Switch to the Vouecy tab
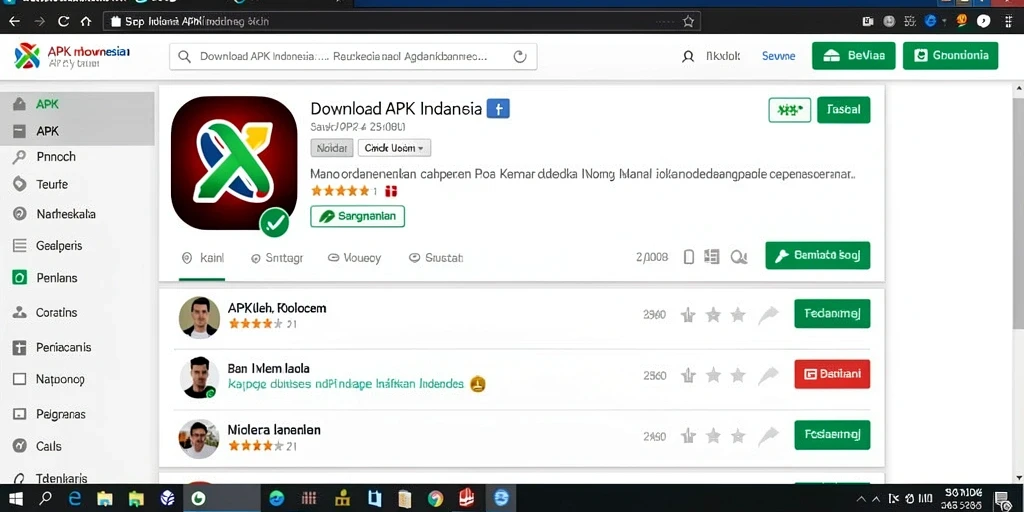This screenshot has height=512, width=1024. [355, 258]
